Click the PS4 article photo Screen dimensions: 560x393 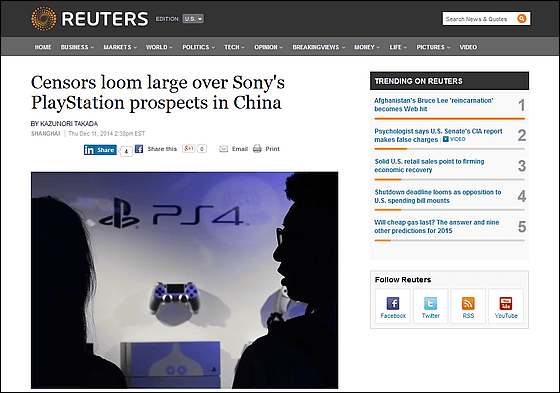pos(185,280)
